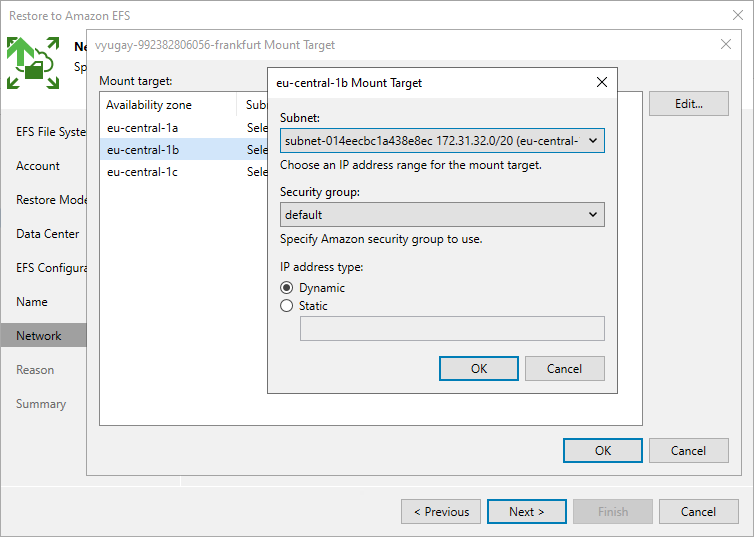The width and height of the screenshot is (754, 537).
Task: Open the Reason wizard step
Action: pyautogui.click(x=35, y=370)
